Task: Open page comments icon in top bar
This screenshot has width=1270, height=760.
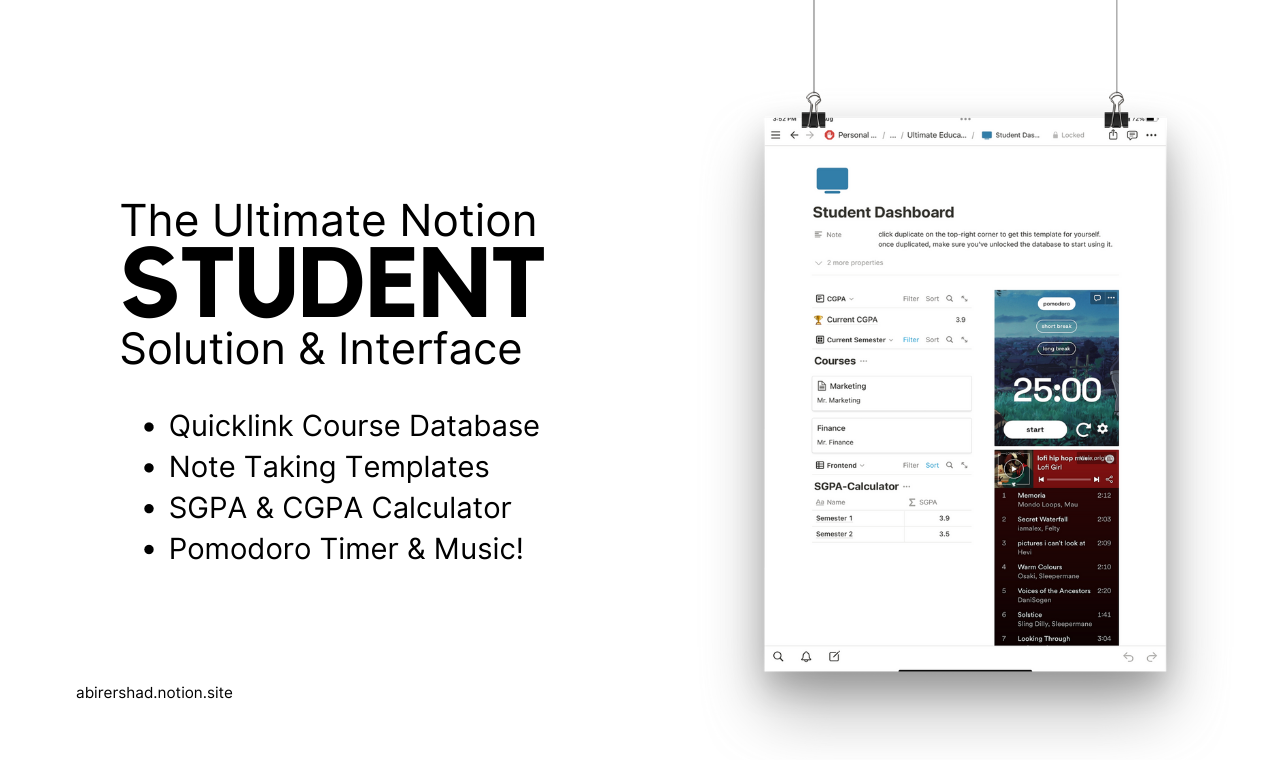Action: click(x=1132, y=135)
